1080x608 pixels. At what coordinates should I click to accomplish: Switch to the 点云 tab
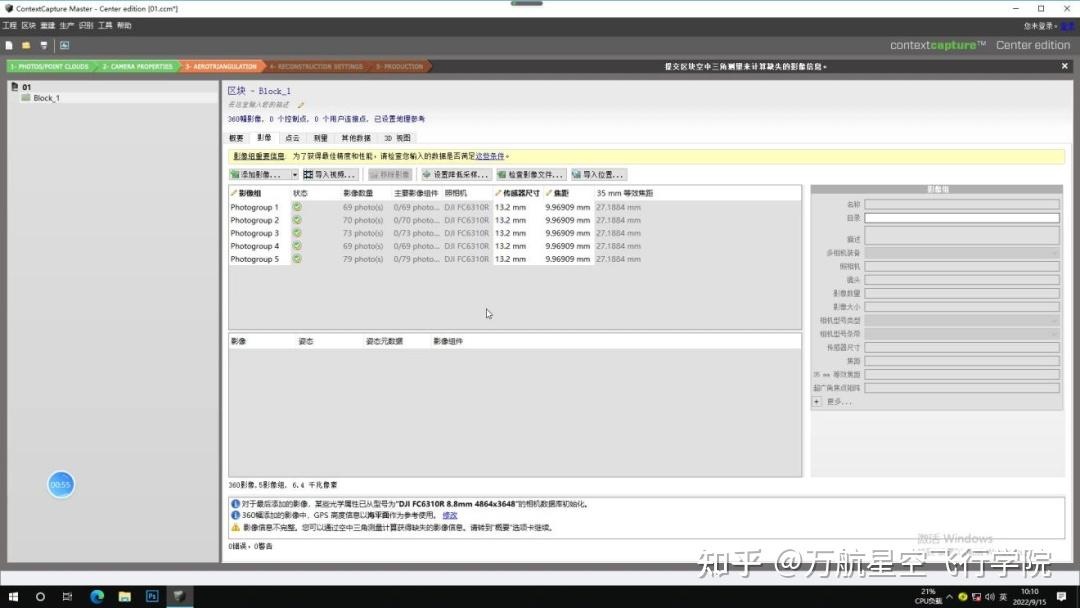tap(291, 137)
